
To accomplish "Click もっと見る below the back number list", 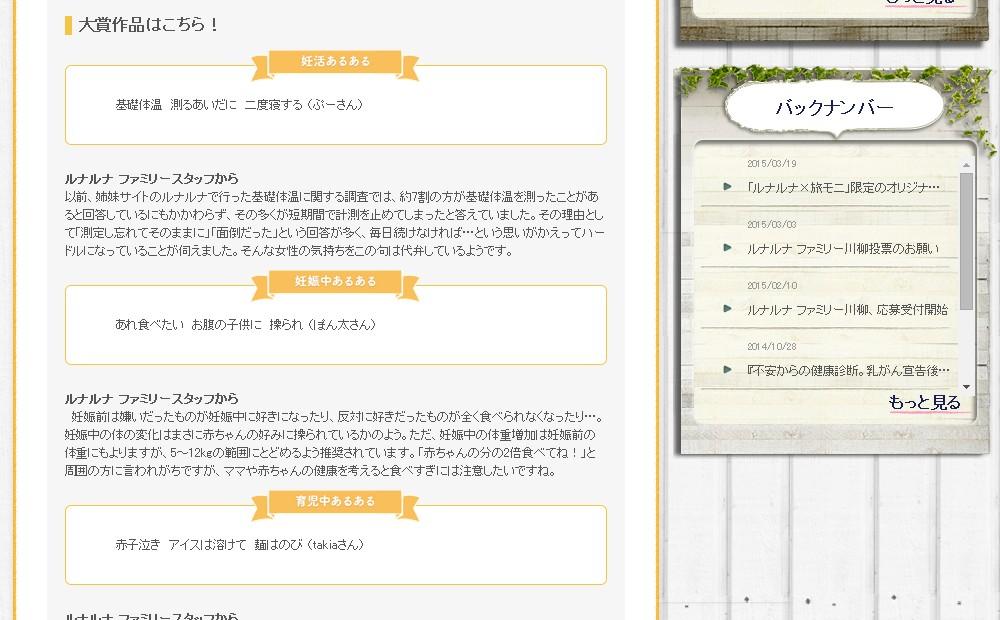I will pos(924,403).
